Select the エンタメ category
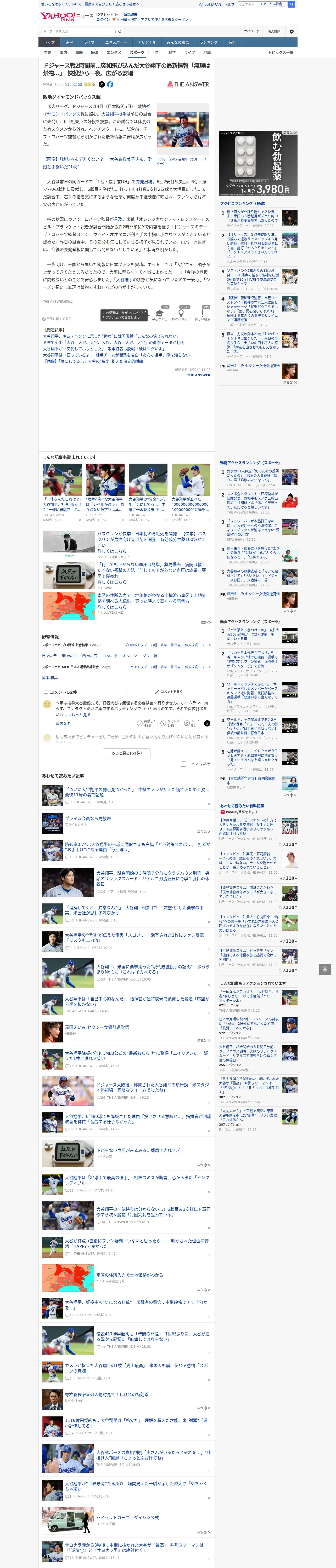 pyautogui.click(x=114, y=53)
